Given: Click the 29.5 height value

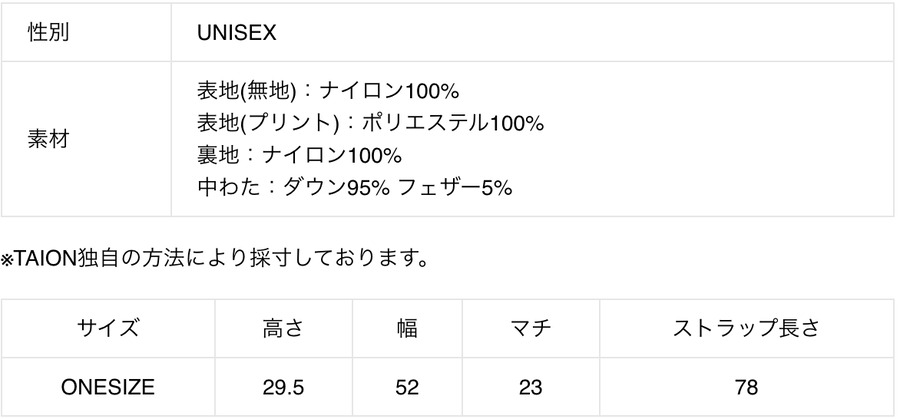Looking at the screenshot, I should pos(287,386).
